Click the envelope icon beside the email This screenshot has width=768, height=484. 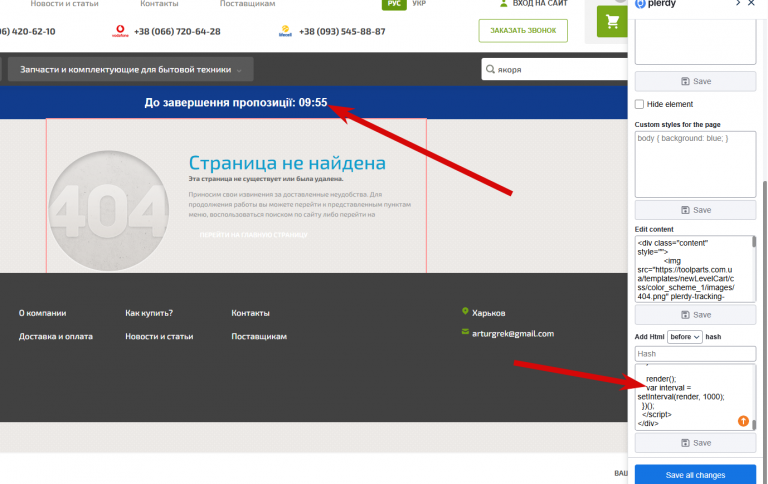click(x=465, y=332)
